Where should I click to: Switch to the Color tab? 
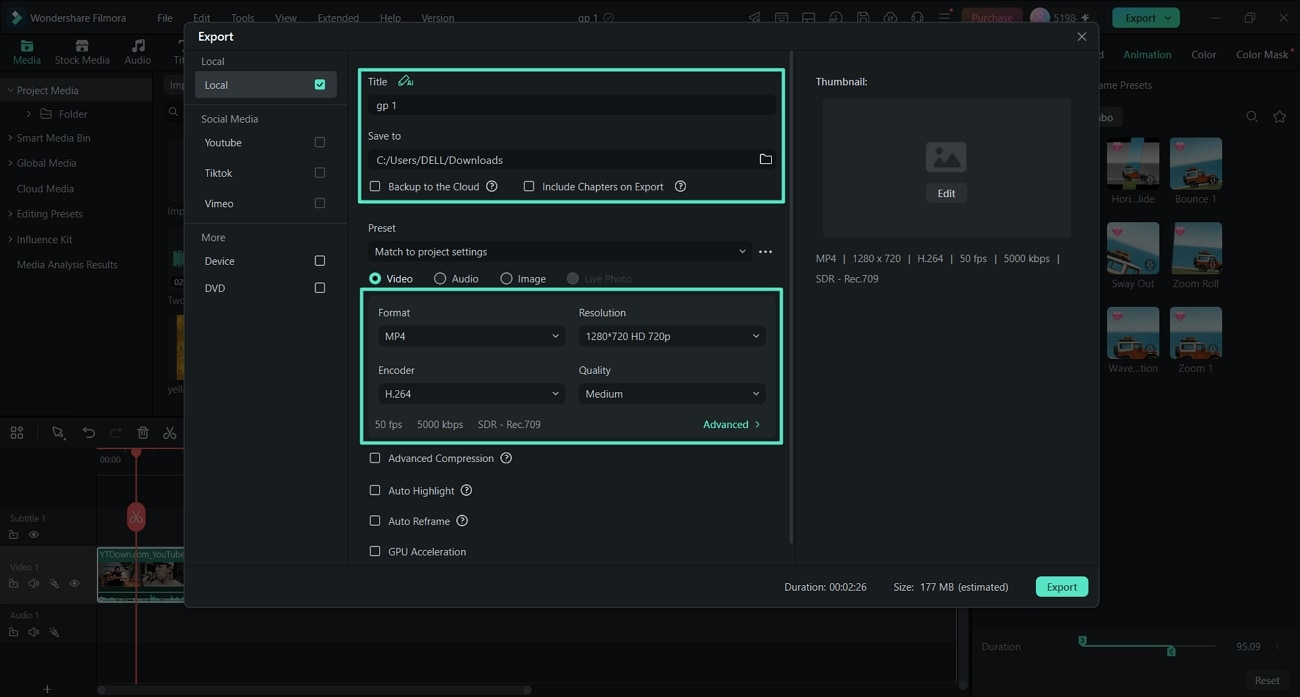click(x=1203, y=54)
